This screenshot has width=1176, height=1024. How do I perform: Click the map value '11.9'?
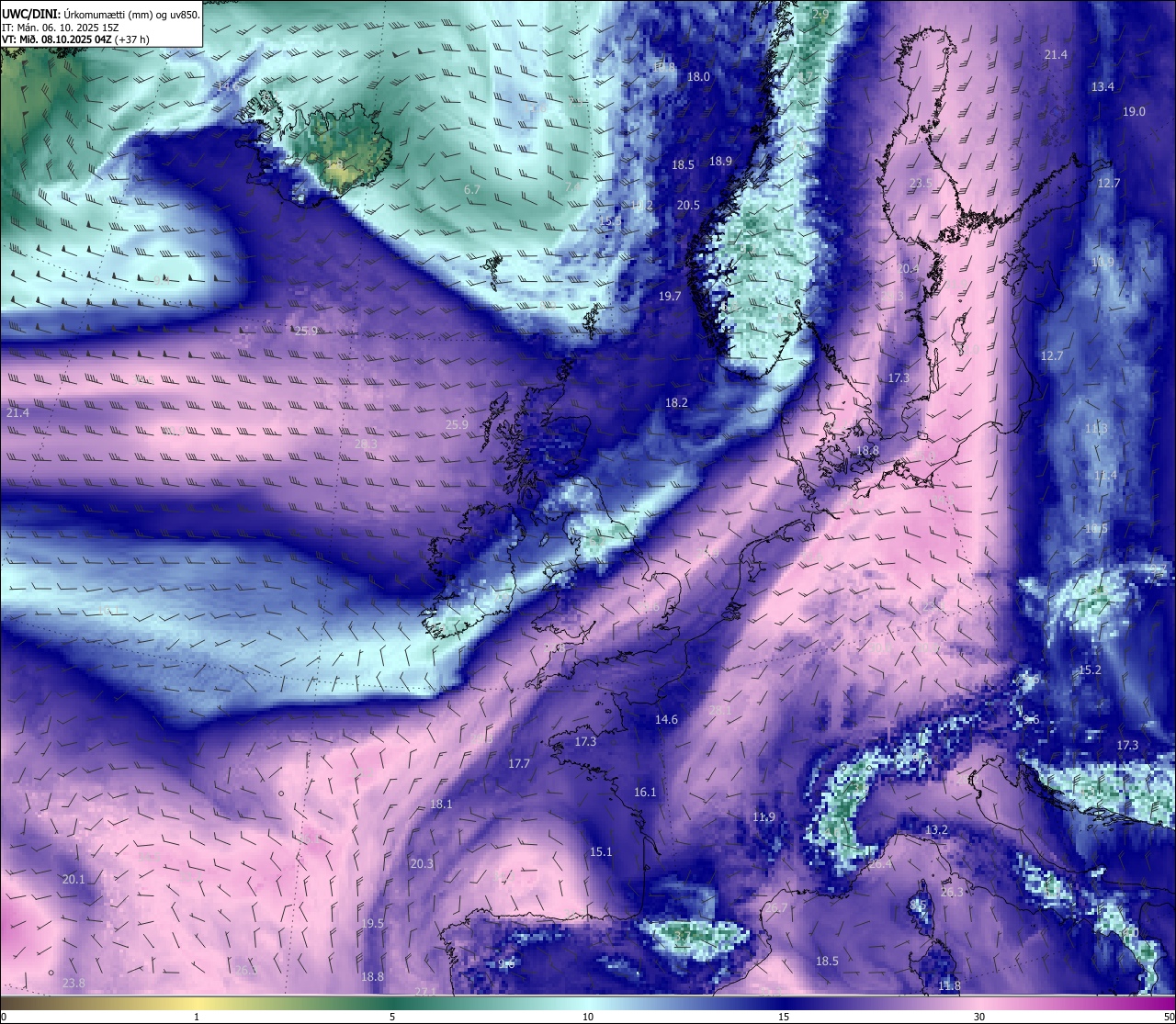(x=763, y=816)
